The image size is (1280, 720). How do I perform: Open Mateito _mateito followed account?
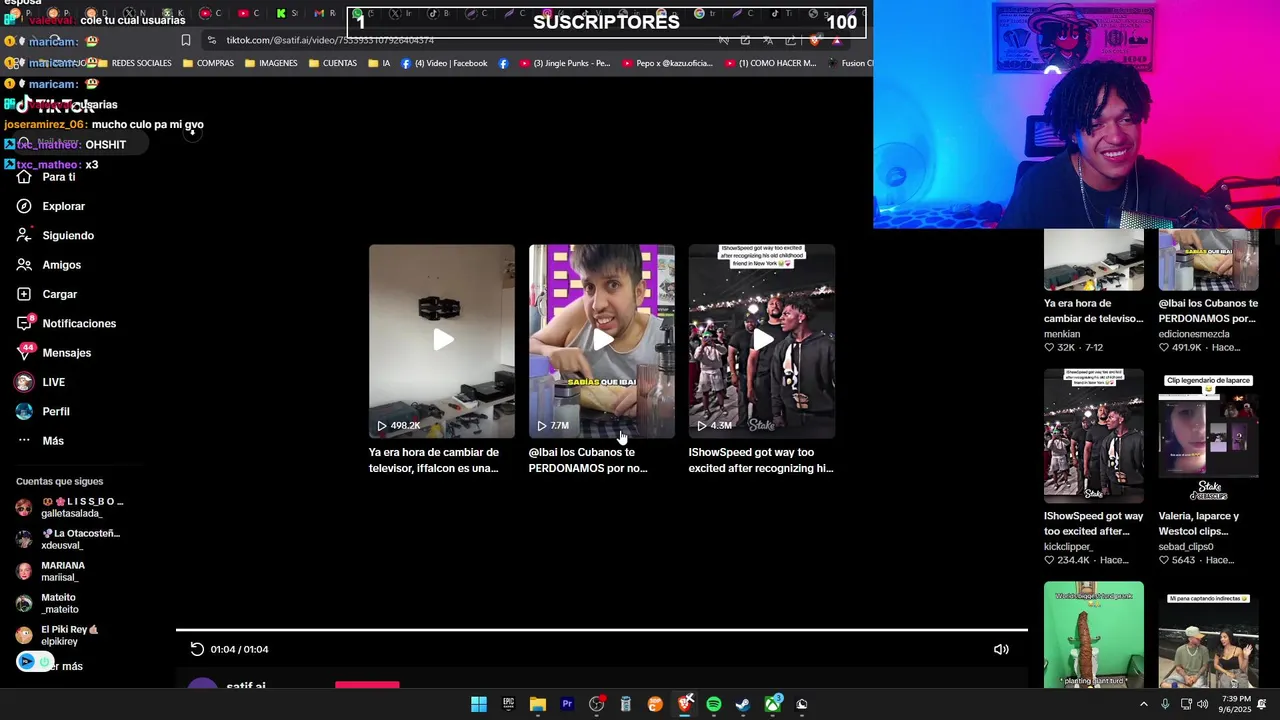pyautogui.click(x=47, y=603)
